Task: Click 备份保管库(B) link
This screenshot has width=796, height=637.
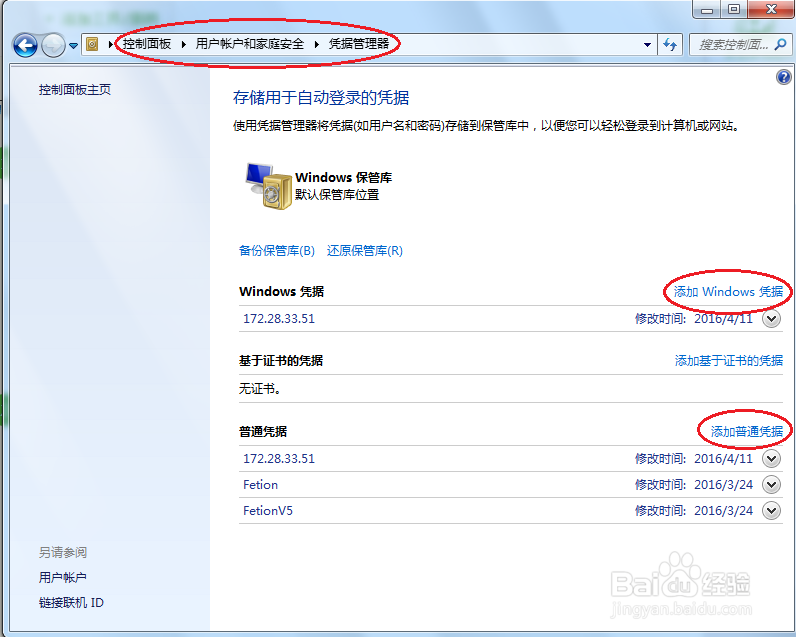Action: point(277,251)
